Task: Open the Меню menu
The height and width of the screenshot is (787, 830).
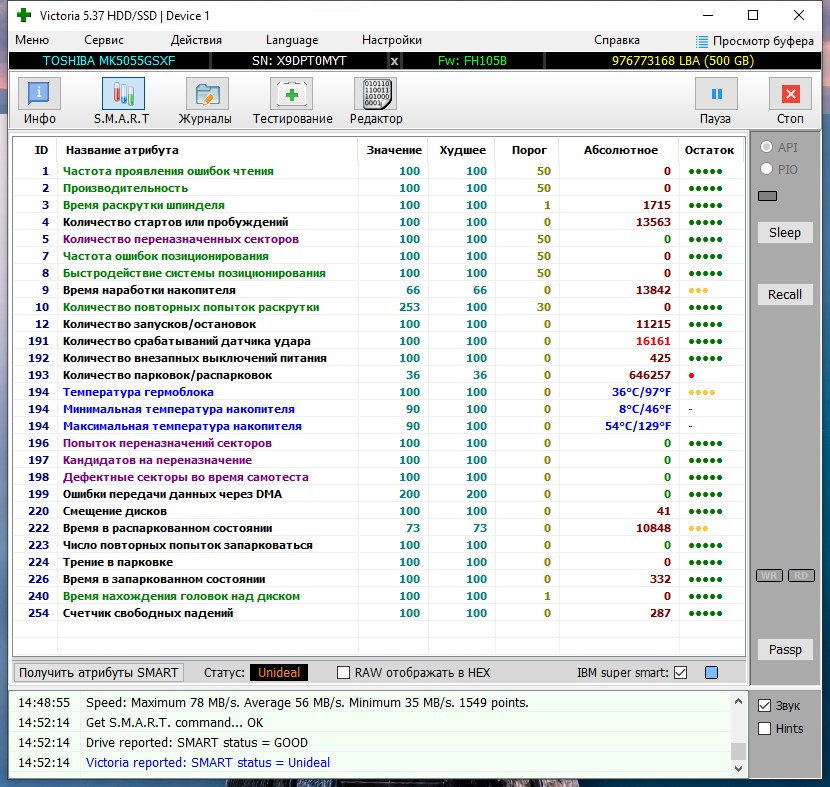Action: (32, 40)
